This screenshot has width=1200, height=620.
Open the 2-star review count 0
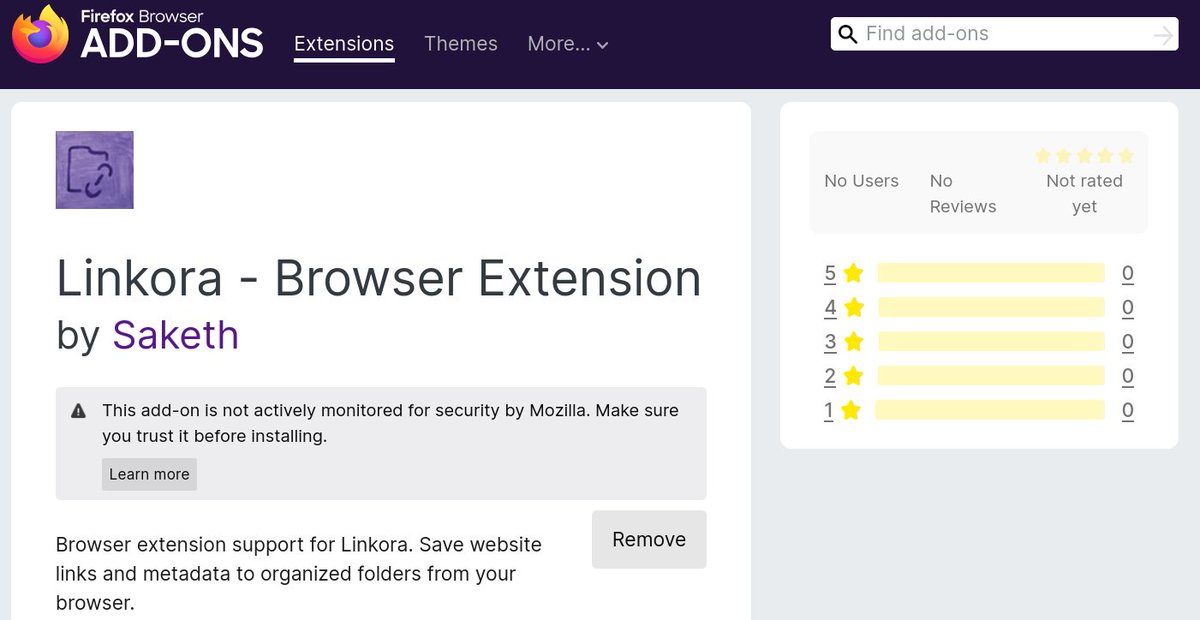click(x=1128, y=376)
